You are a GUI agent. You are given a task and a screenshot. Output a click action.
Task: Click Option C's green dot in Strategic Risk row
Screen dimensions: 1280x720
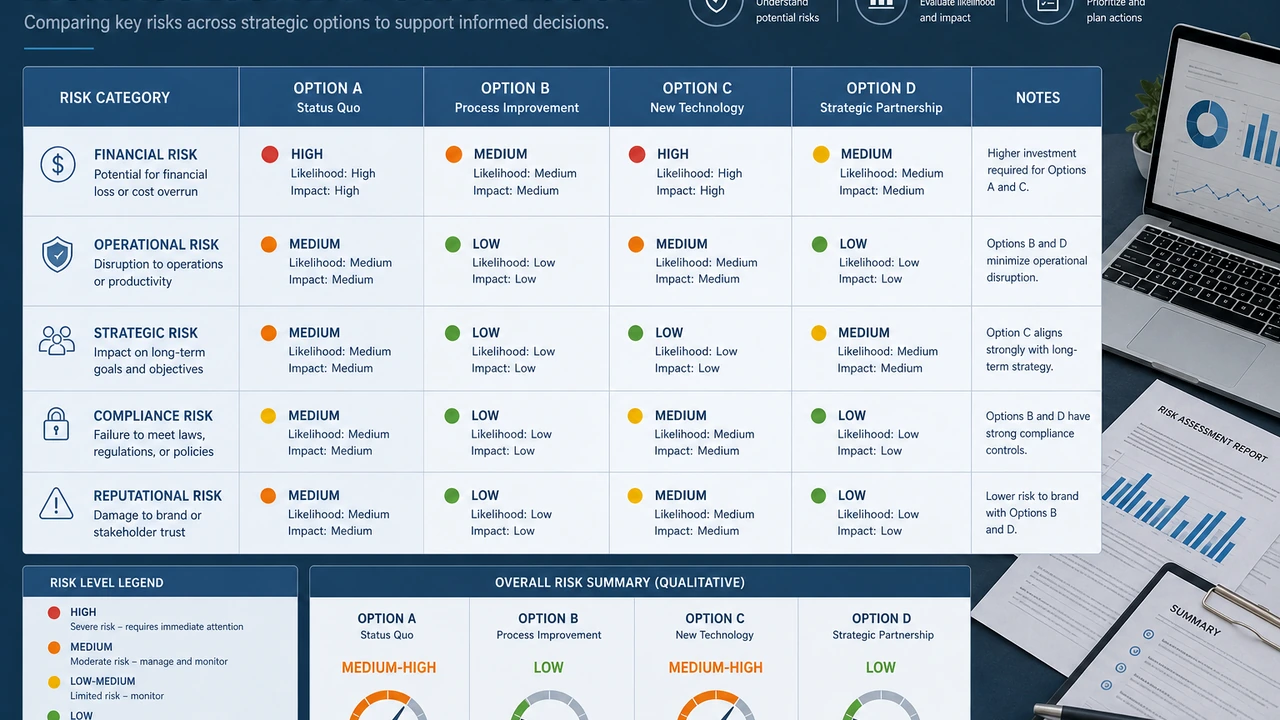pos(636,333)
